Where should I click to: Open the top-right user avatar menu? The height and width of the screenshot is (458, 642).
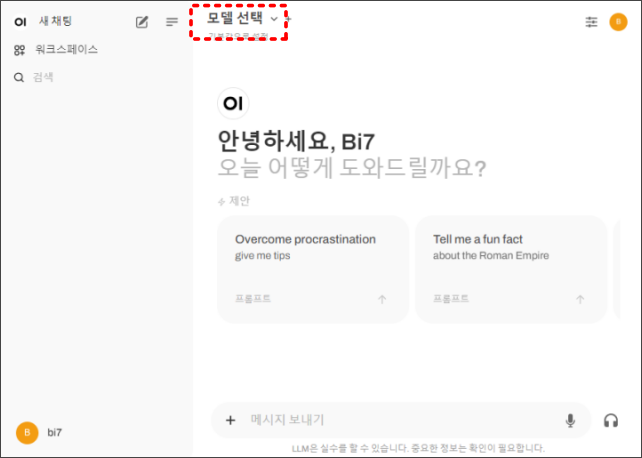618,22
